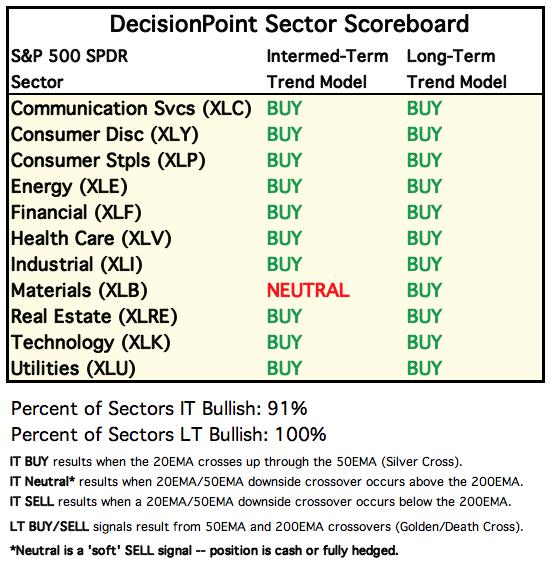The image size is (551, 569).
Task: Select the Consumer Disc (XLY) sector label
Action: point(105,135)
